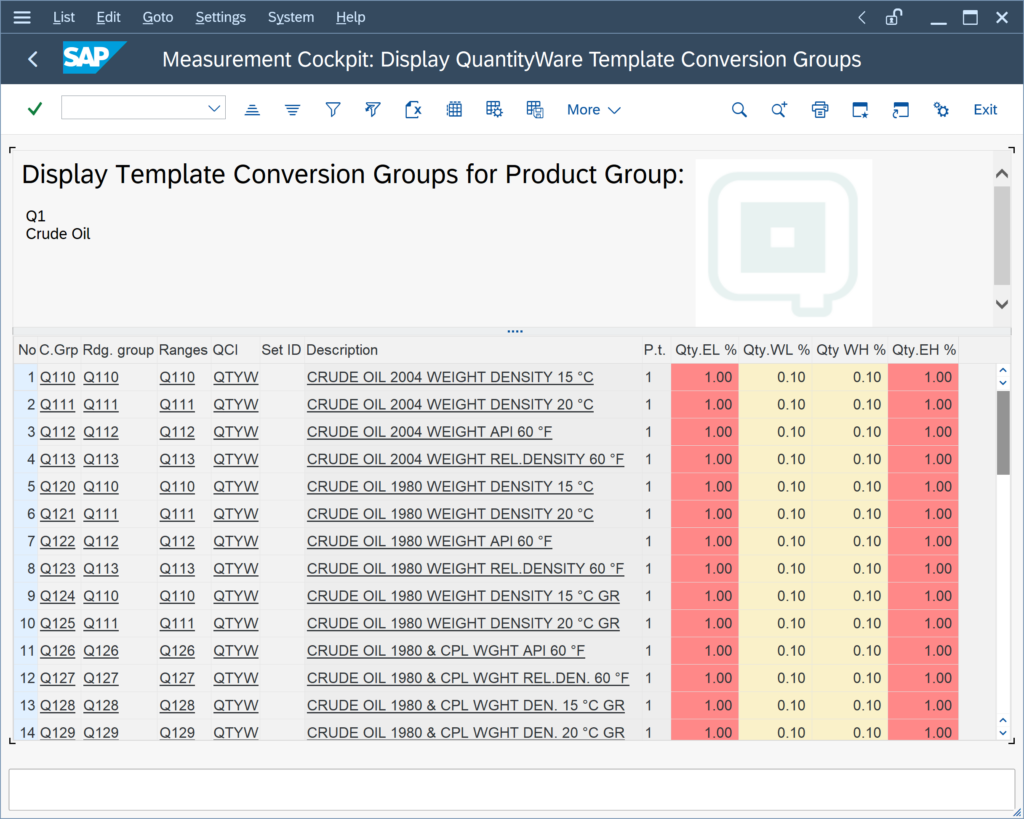Sort the list in descending order
The height and width of the screenshot is (819, 1024).
293,110
